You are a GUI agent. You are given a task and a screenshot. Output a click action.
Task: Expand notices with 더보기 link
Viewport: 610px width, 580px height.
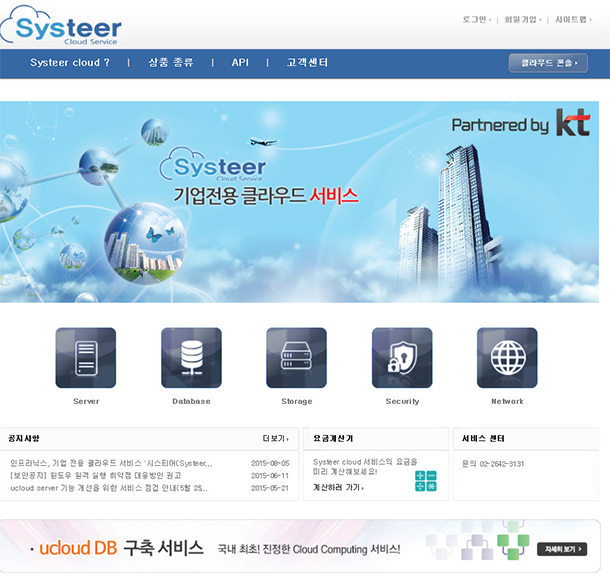(275, 438)
